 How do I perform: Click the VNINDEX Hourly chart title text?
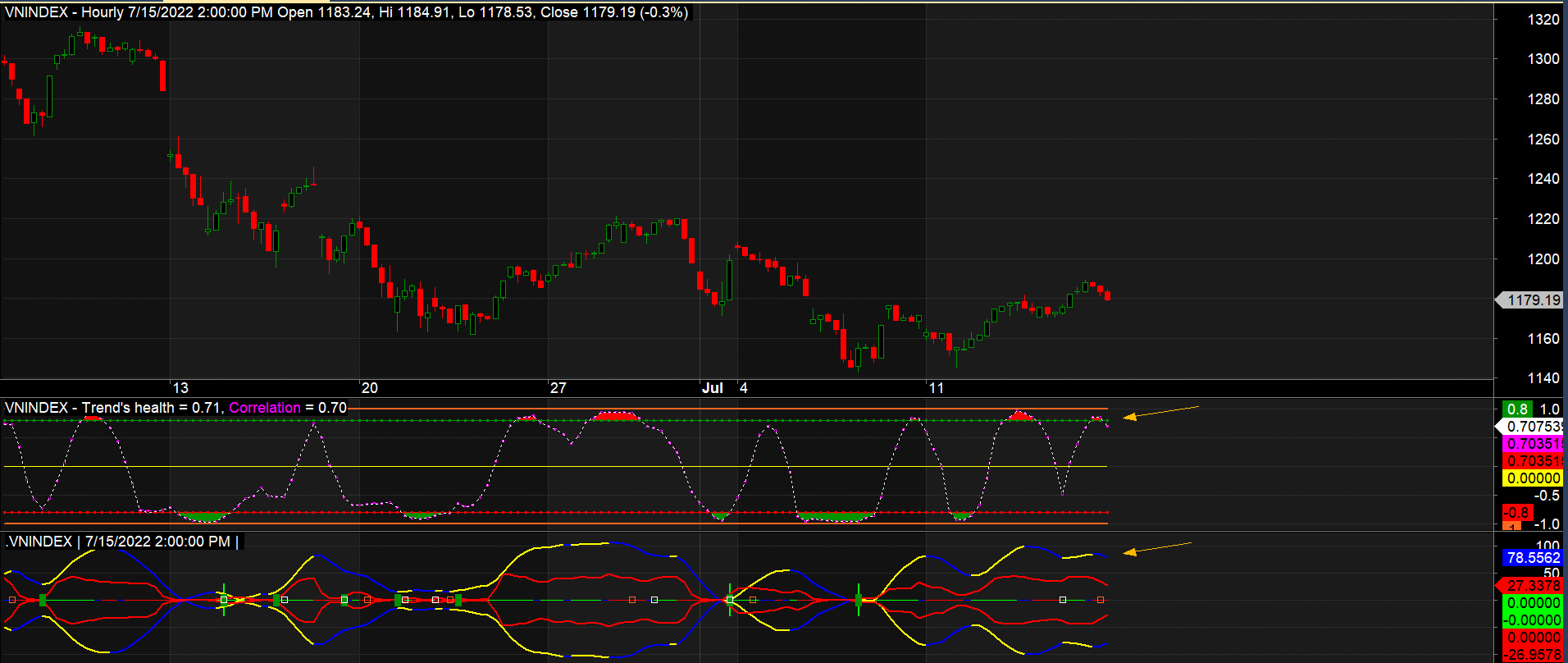347,12
